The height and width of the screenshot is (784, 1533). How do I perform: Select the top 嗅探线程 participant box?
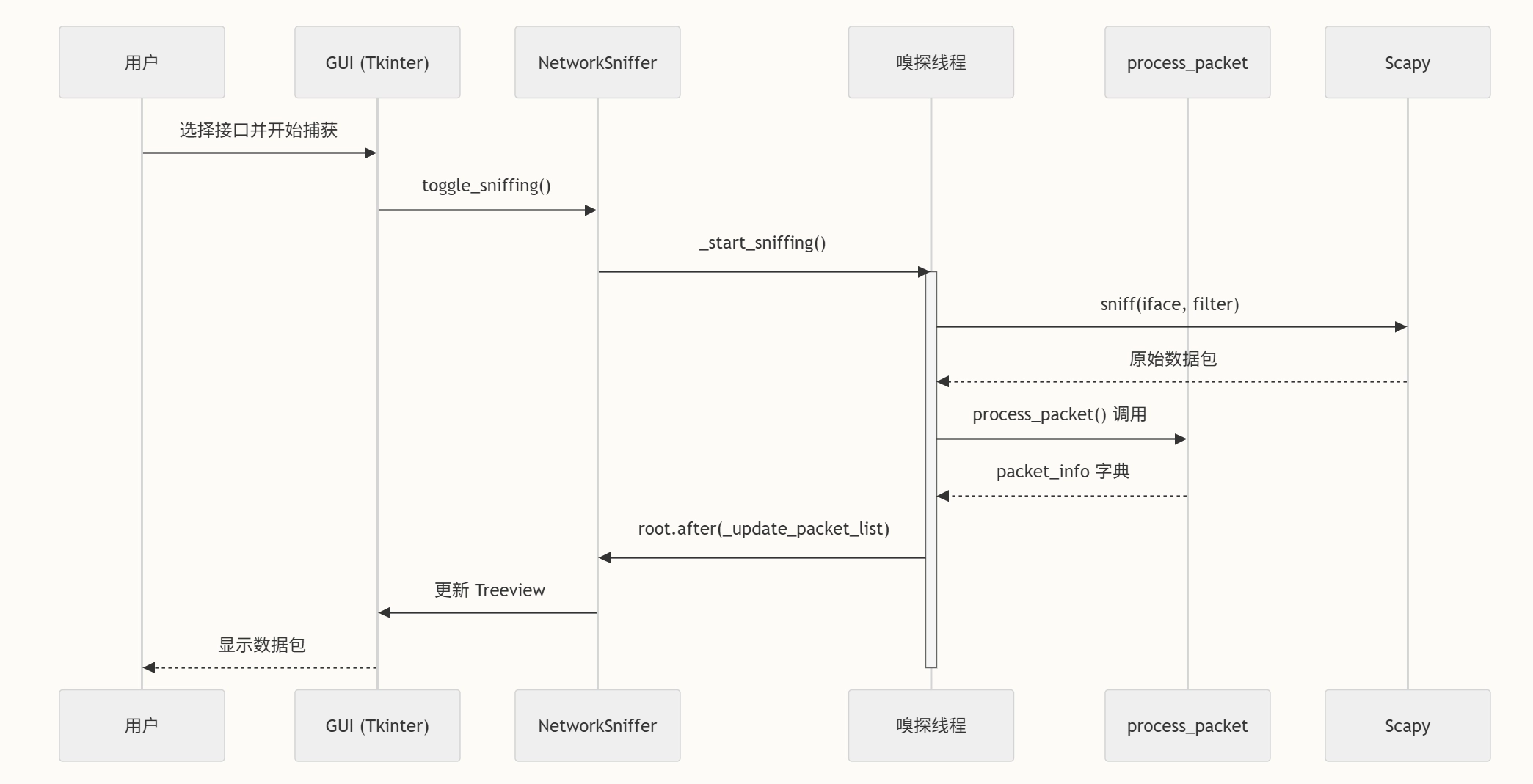931,62
